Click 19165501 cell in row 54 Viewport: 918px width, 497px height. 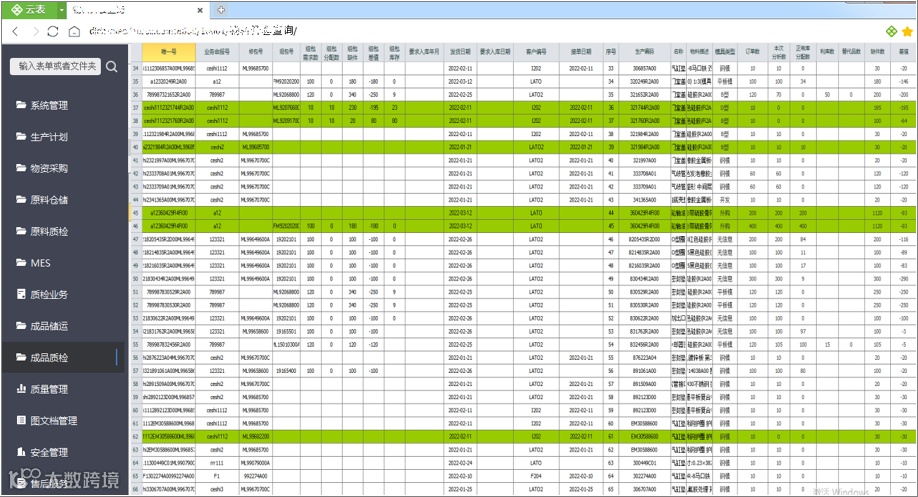[x=286, y=331]
